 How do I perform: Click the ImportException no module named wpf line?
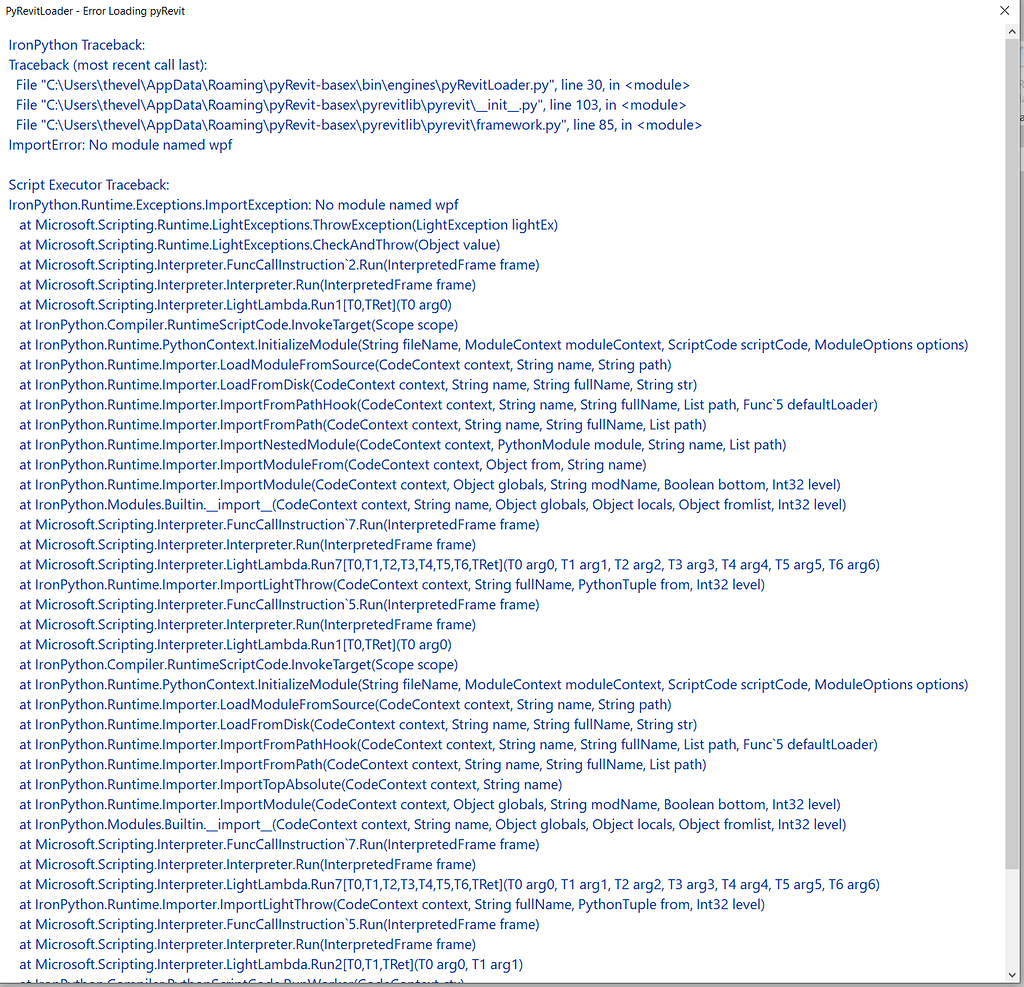click(x=230, y=204)
